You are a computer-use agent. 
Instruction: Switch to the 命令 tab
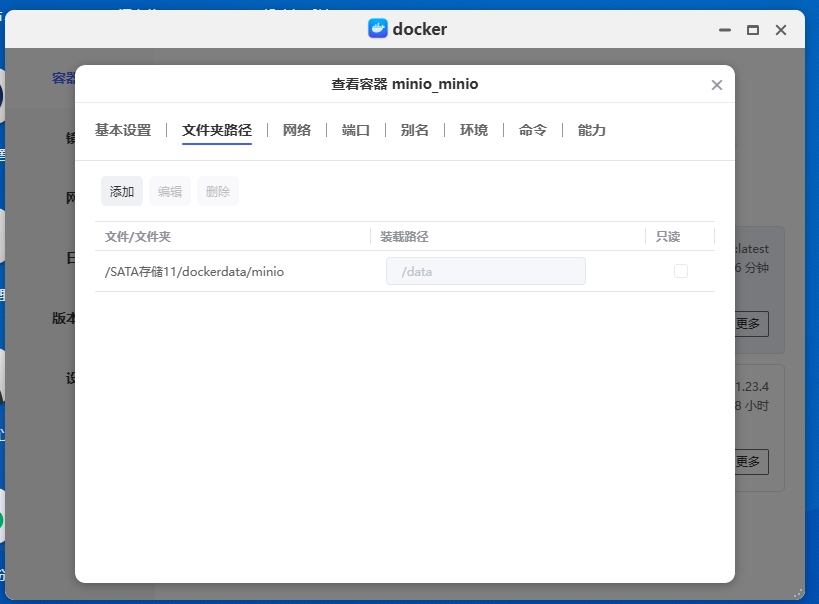533,130
